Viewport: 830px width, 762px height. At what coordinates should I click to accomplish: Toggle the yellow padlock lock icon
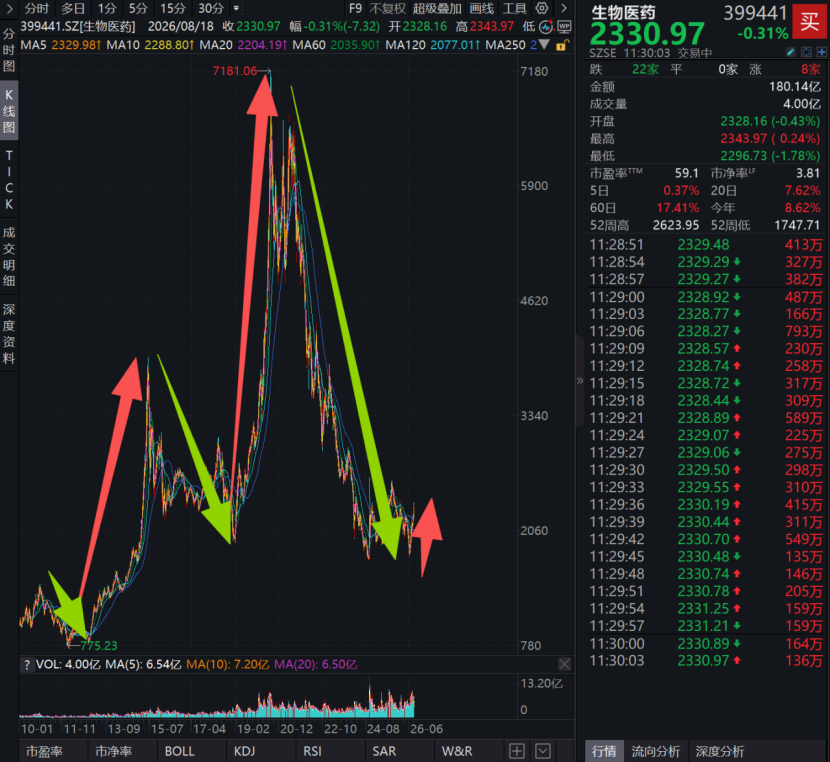pyautogui.click(x=562, y=46)
